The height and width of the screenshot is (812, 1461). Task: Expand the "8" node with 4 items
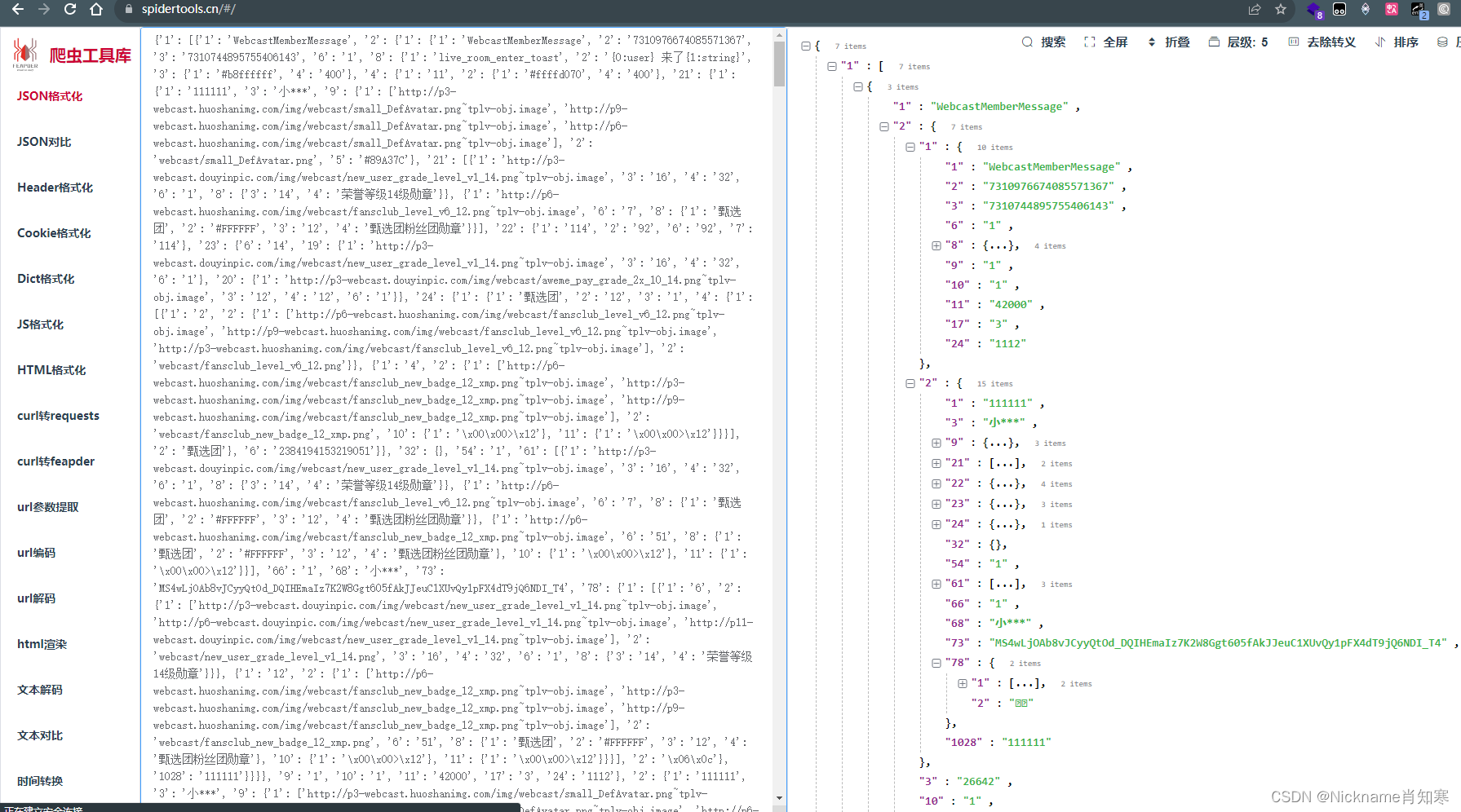tap(936, 245)
